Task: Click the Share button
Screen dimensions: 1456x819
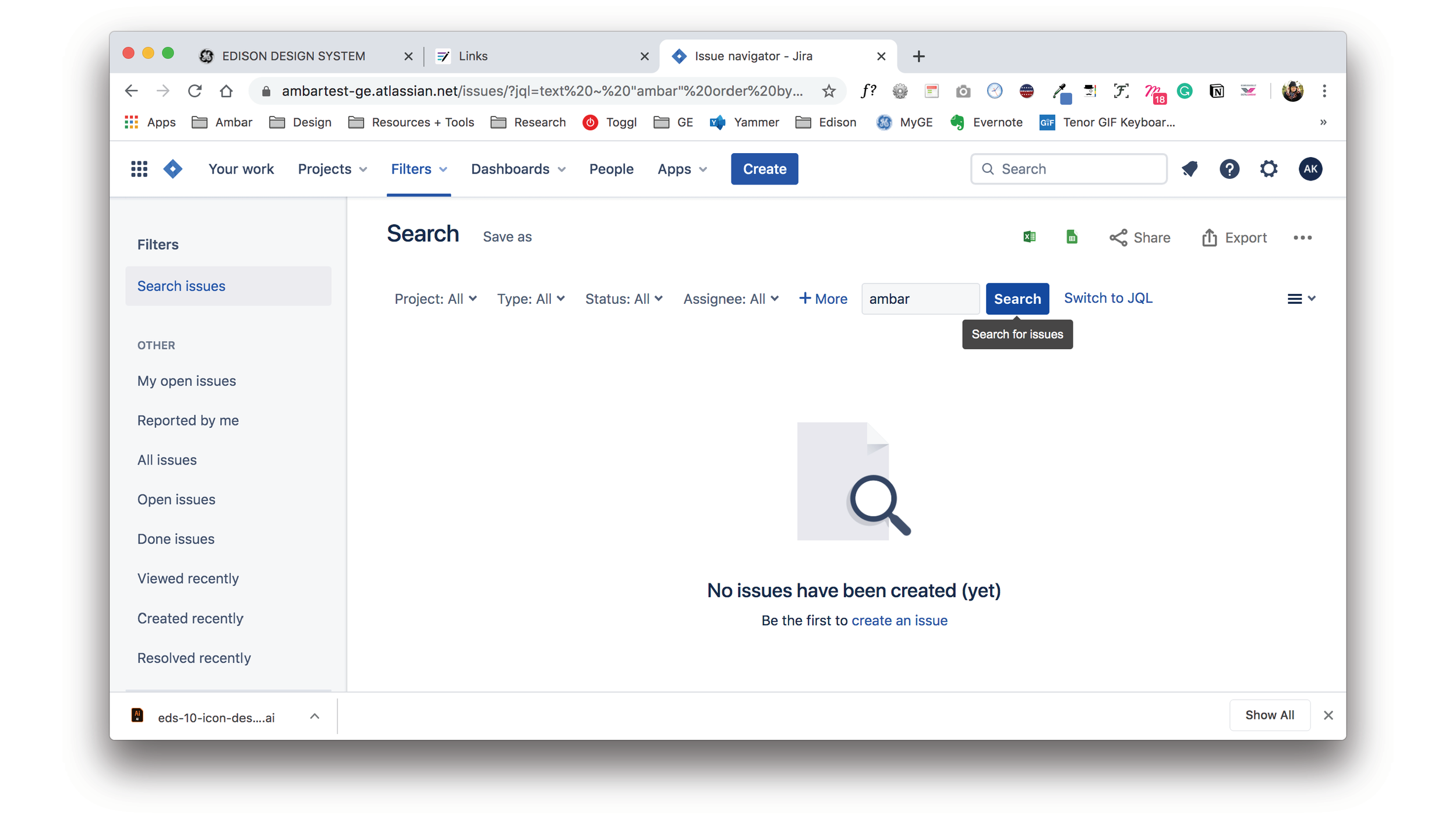Action: pos(1140,237)
